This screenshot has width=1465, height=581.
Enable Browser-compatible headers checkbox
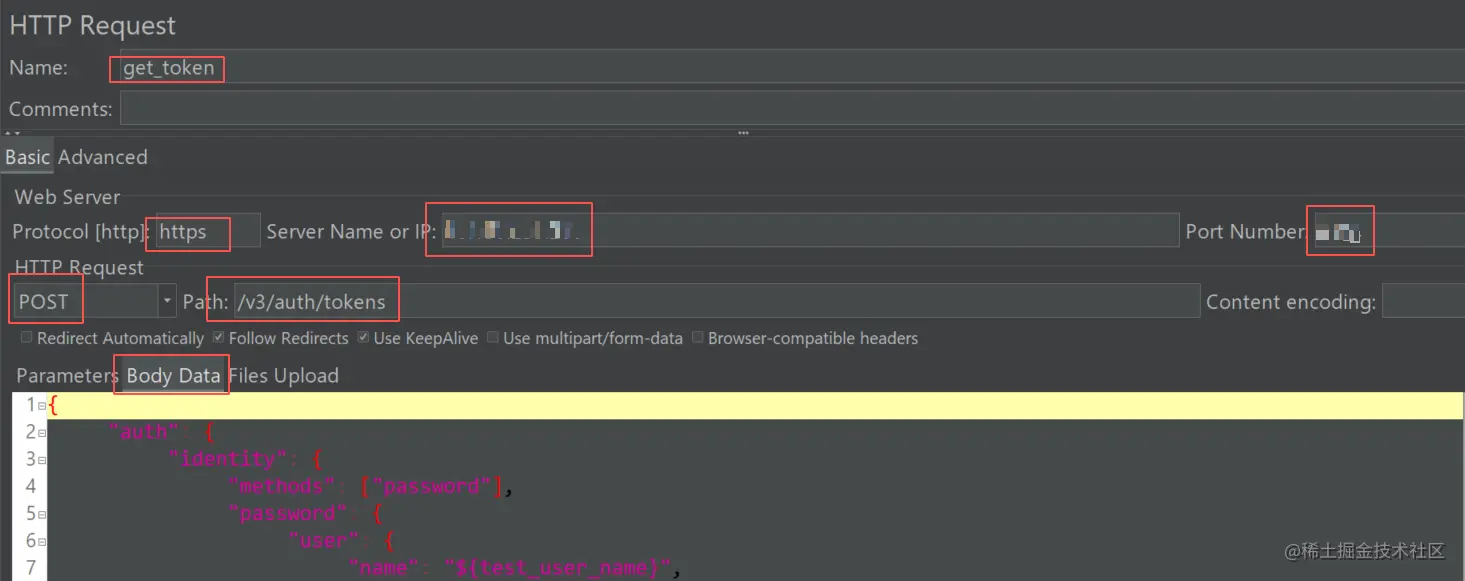698,338
